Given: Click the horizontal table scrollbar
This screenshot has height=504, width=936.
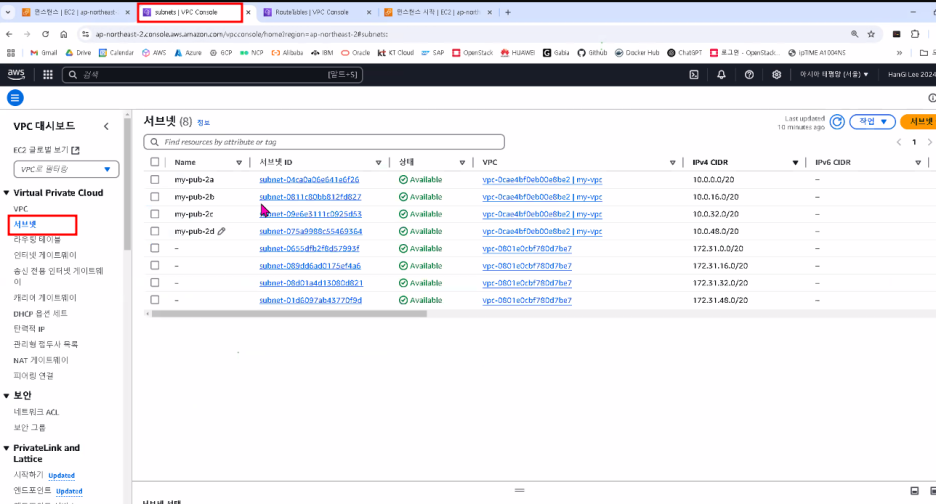Looking at the screenshot, I should click(289, 314).
